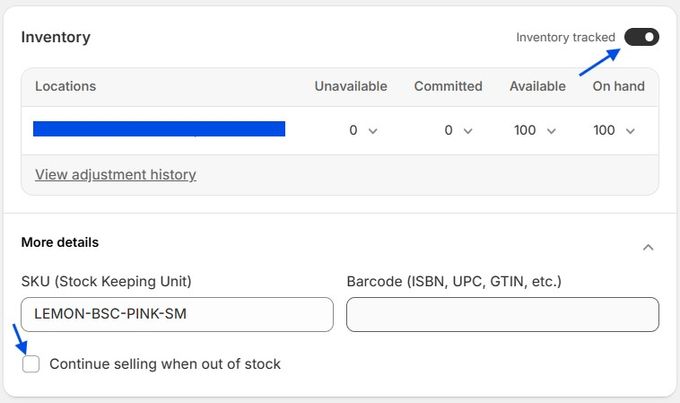680x403 pixels.
Task: Click the More details heading
Action: click(x=60, y=242)
